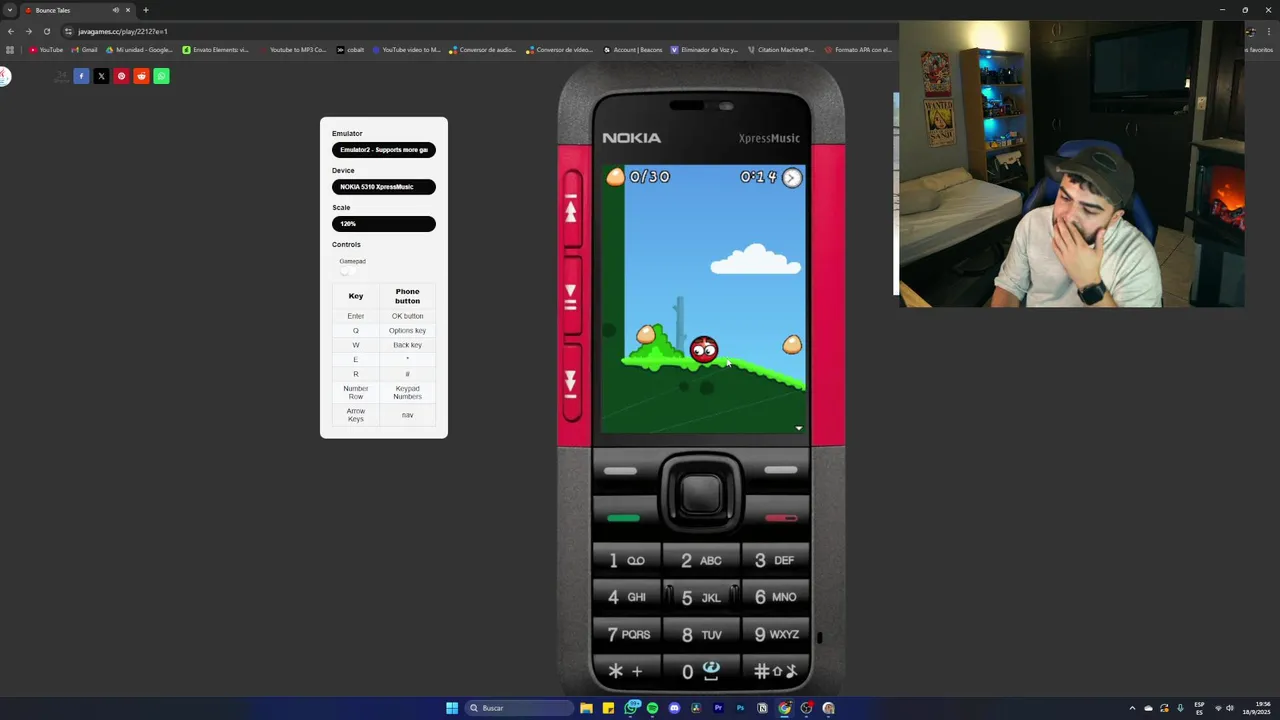Screen dimensions: 1280x720
Task: Tap keypad 7 PQRS key
Action: (628, 634)
